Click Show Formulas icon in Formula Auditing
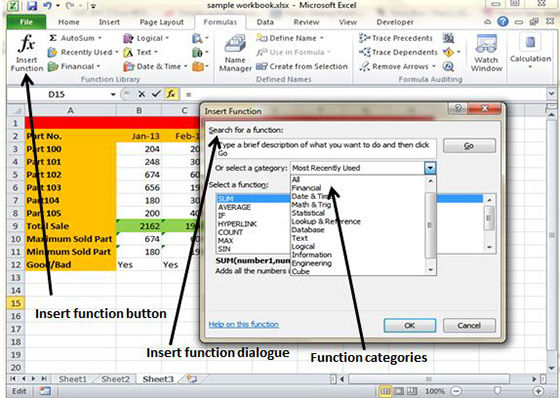The width and height of the screenshot is (560, 398). [x=448, y=38]
